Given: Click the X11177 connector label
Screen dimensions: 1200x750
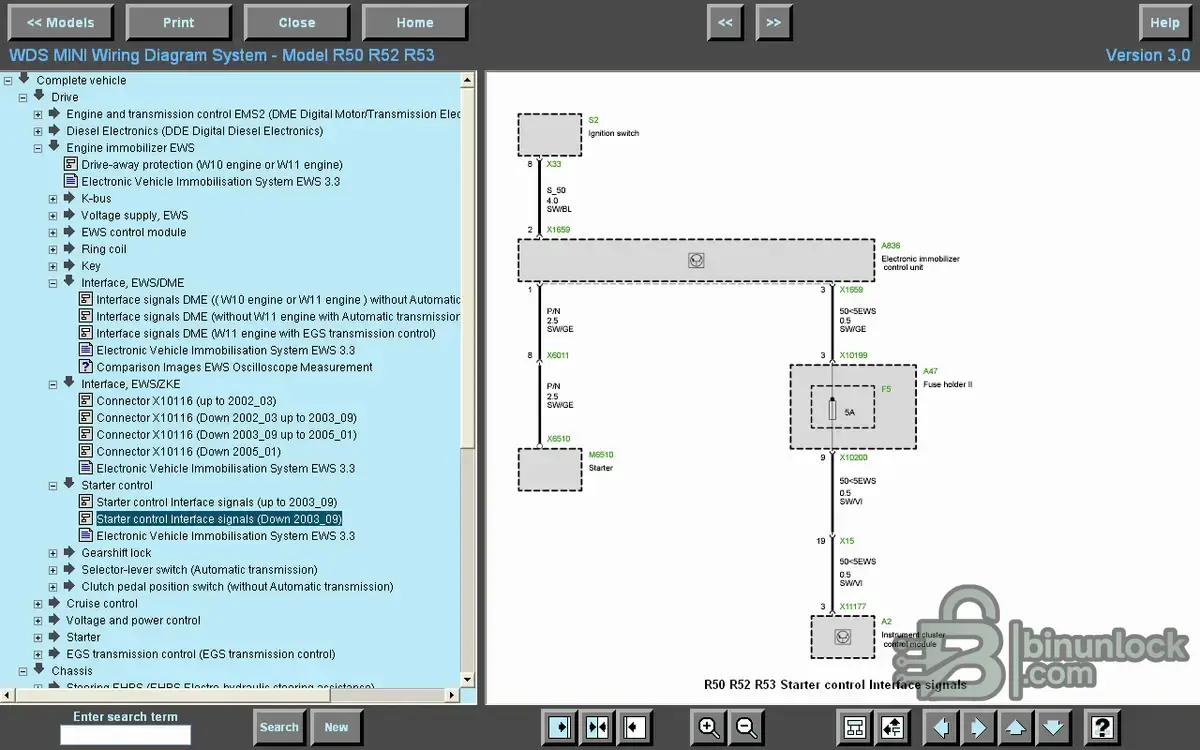Looking at the screenshot, I should 853,606.
